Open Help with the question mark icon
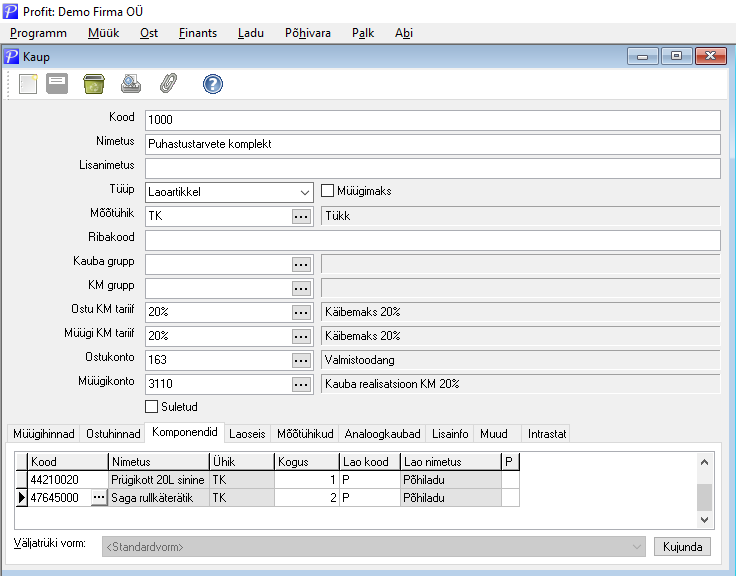The width and height of the screenshot is (736, 576). click(x=213, y=84)
